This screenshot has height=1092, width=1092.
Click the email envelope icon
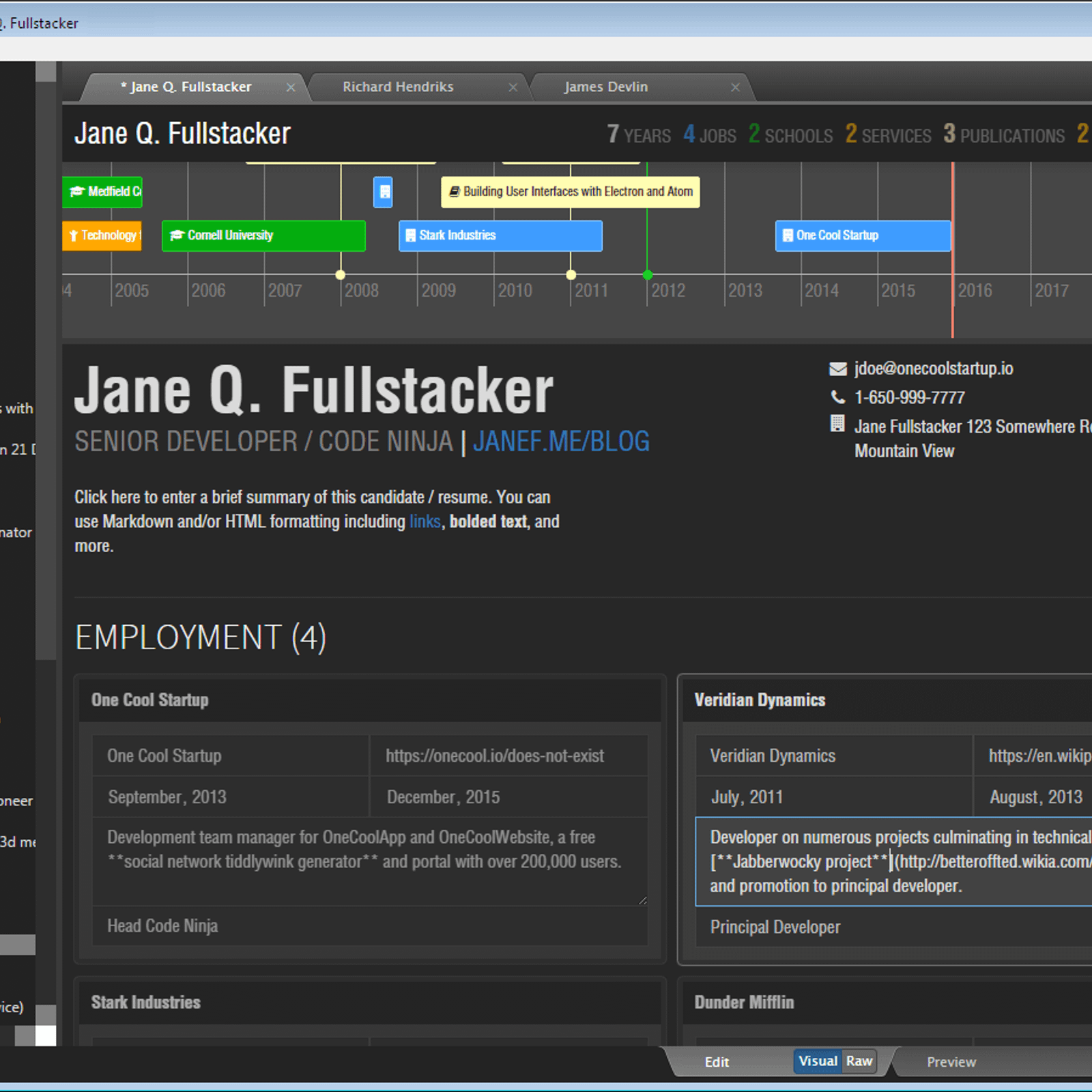tap(838, 369)
